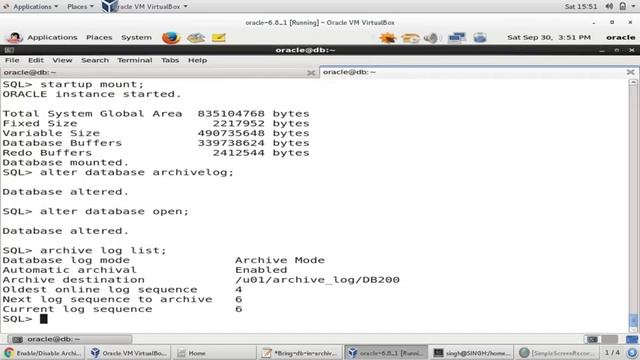Image resolution: width=640 pixels, height=360 pixels.
Task: Open the terminal Tabs menu
Action: coord(170,60)
